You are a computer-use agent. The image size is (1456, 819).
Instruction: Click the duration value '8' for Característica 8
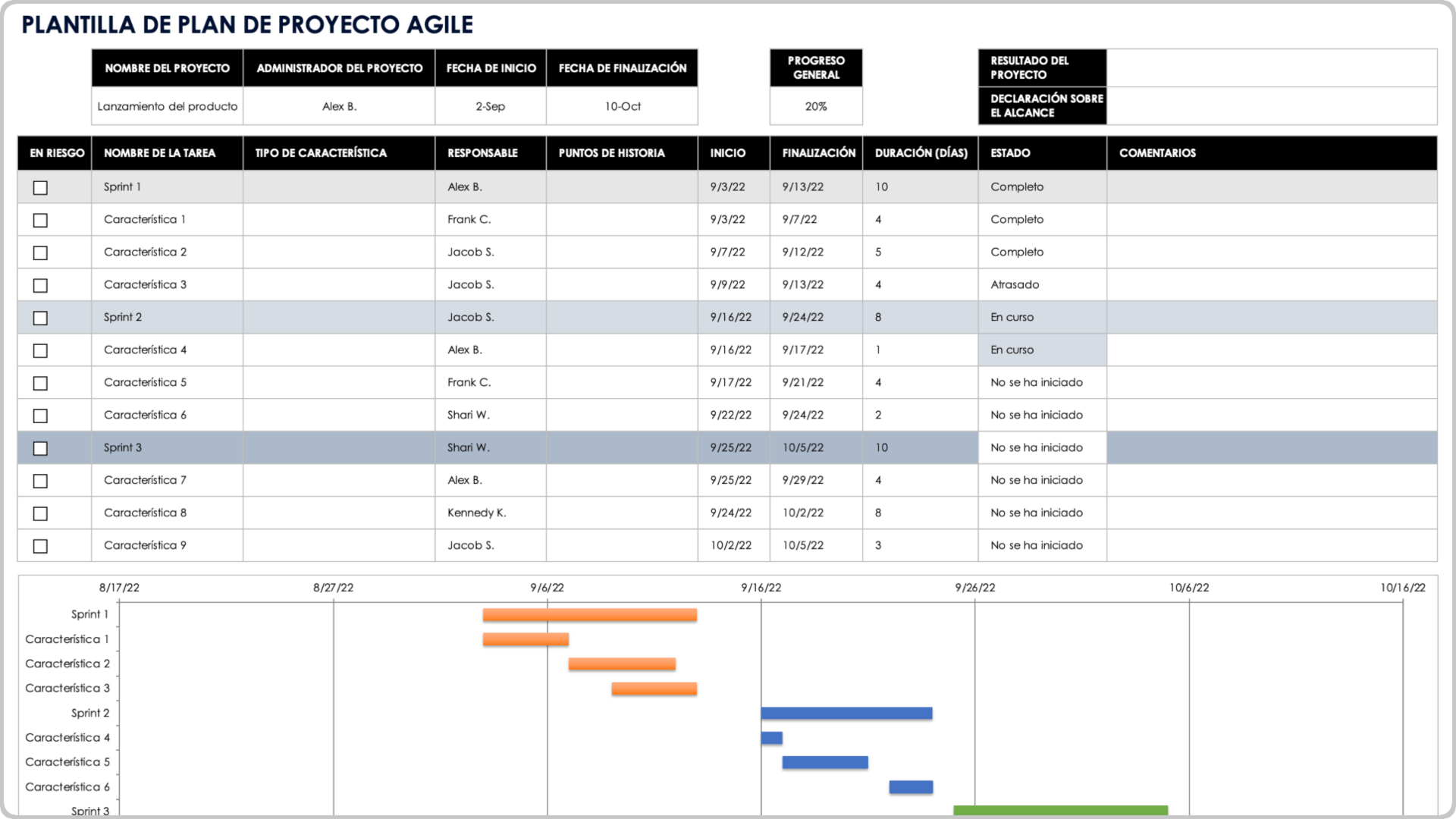878,513
